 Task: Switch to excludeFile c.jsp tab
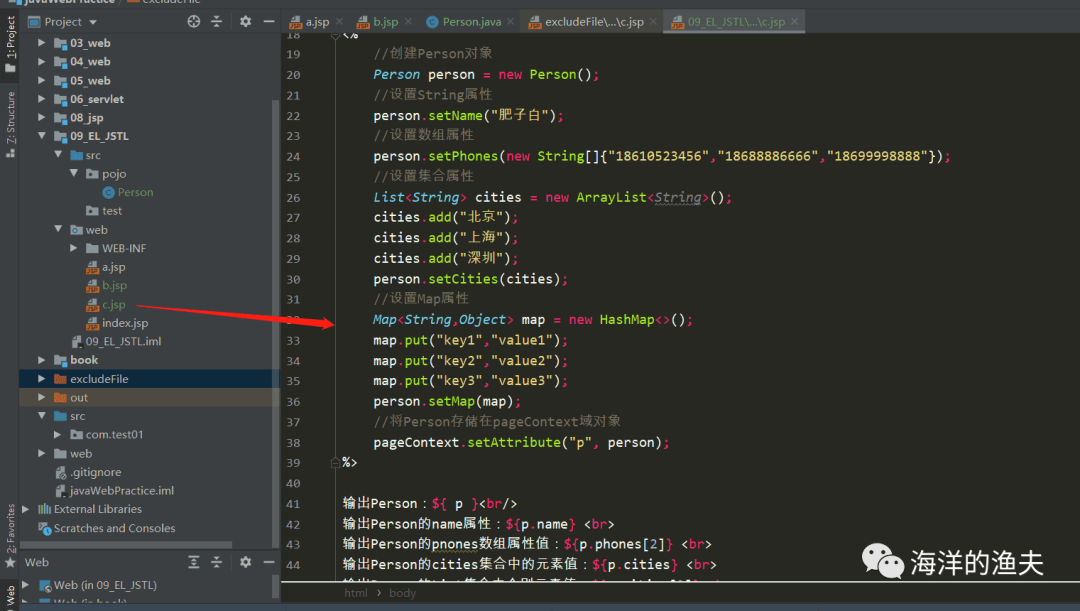(594, 22)
